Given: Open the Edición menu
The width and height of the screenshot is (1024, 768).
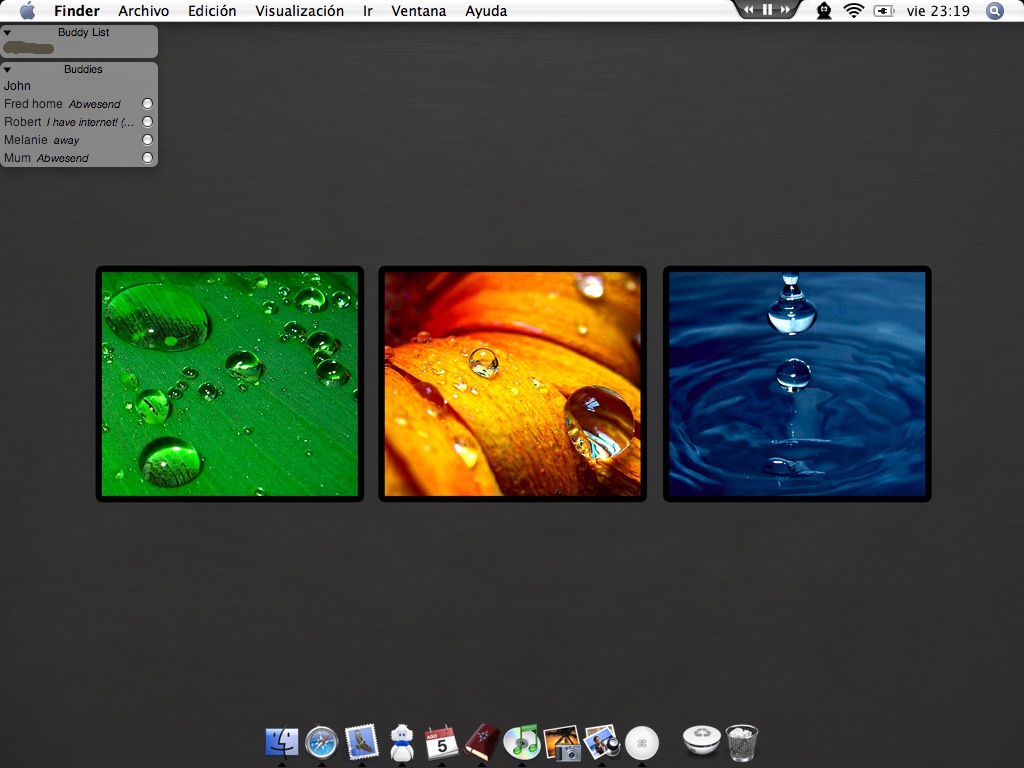Looking at the screenshot, I should click(212, 11).
